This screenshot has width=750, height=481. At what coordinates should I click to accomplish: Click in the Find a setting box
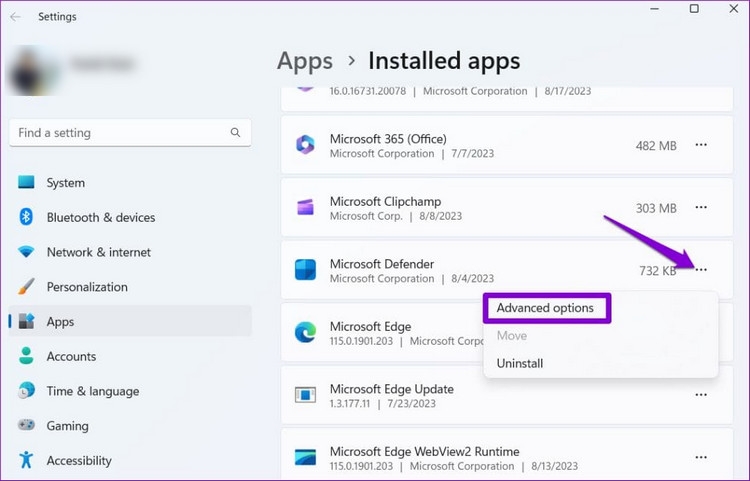(x=130, y=132)
